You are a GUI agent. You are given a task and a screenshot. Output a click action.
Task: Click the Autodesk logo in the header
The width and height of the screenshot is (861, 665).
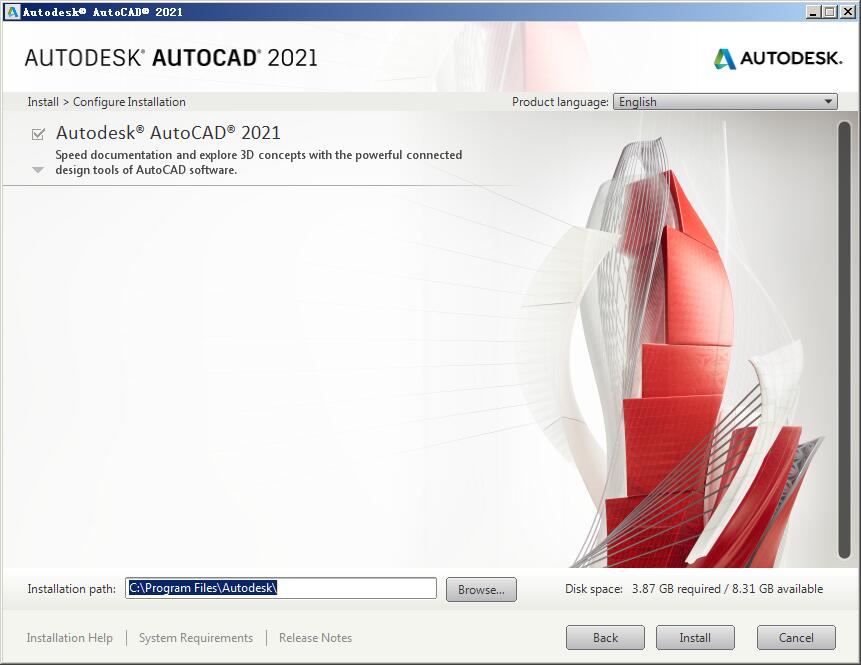[x=778, y=58]
